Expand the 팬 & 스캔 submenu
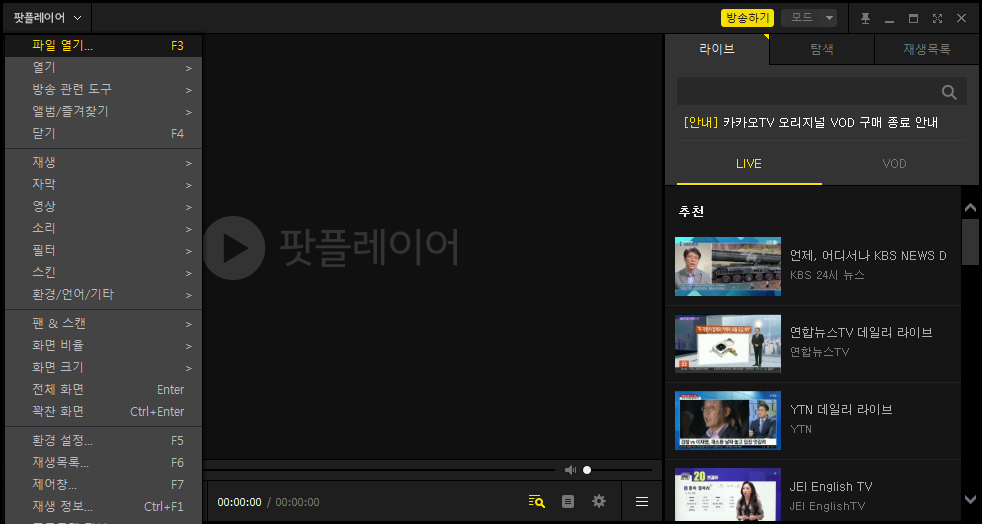Viewport: 982px width, 524px height. (103, 324)
